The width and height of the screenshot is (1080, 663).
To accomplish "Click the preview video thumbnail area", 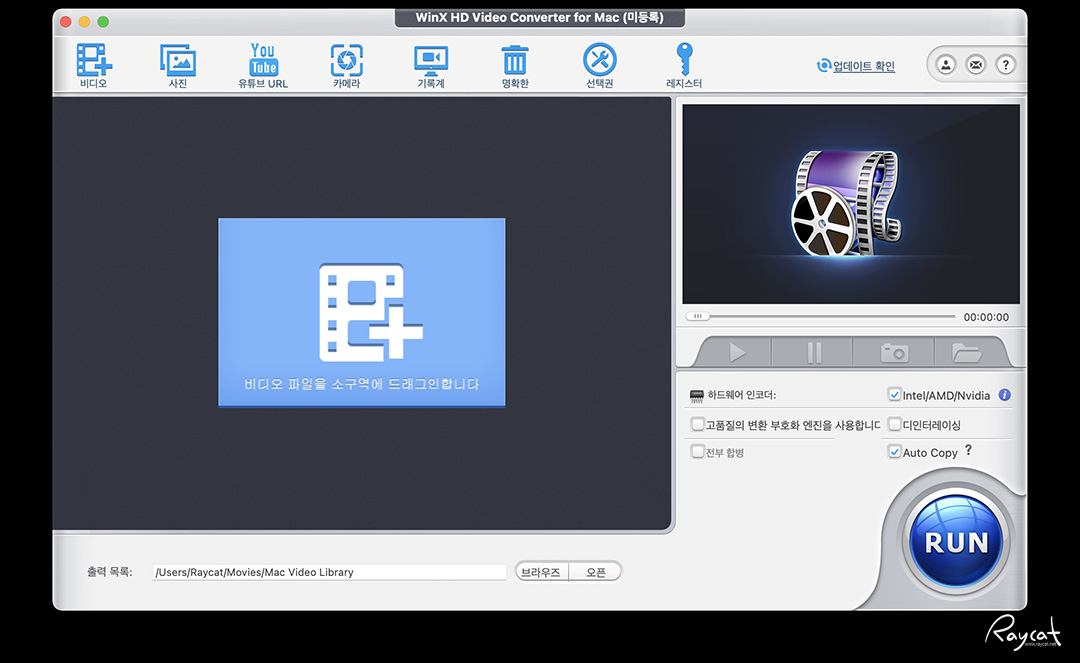I will 851,204.
